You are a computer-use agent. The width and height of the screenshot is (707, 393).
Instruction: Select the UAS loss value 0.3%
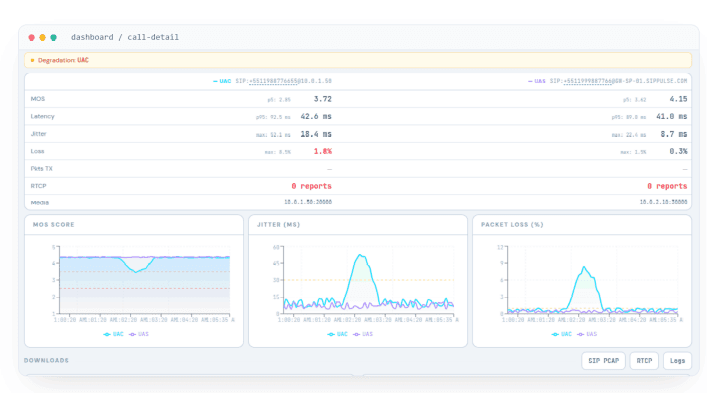click(x=678, y=151)
